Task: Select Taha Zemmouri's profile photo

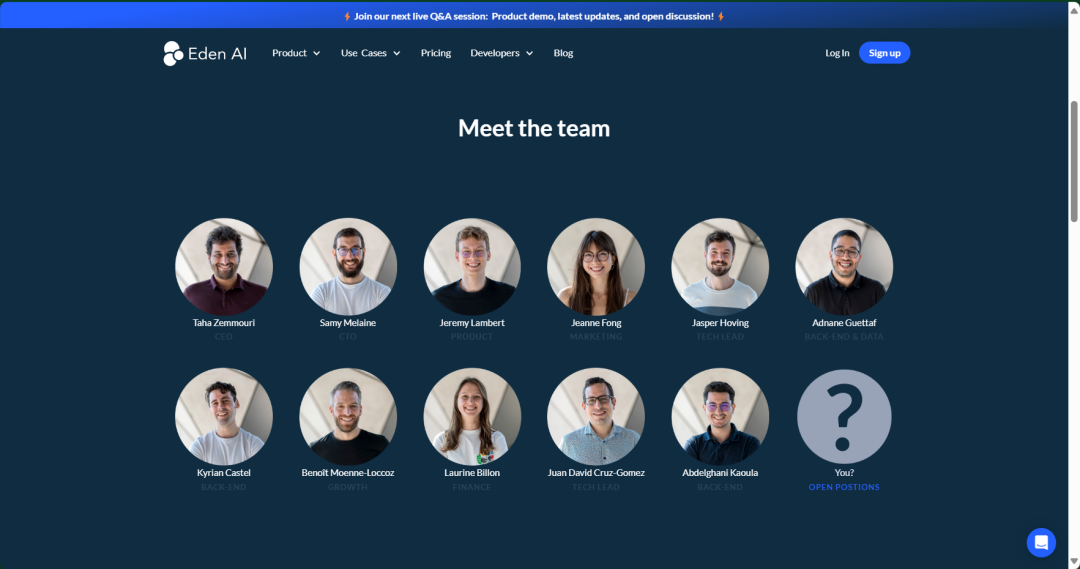Action: [224, 267]
